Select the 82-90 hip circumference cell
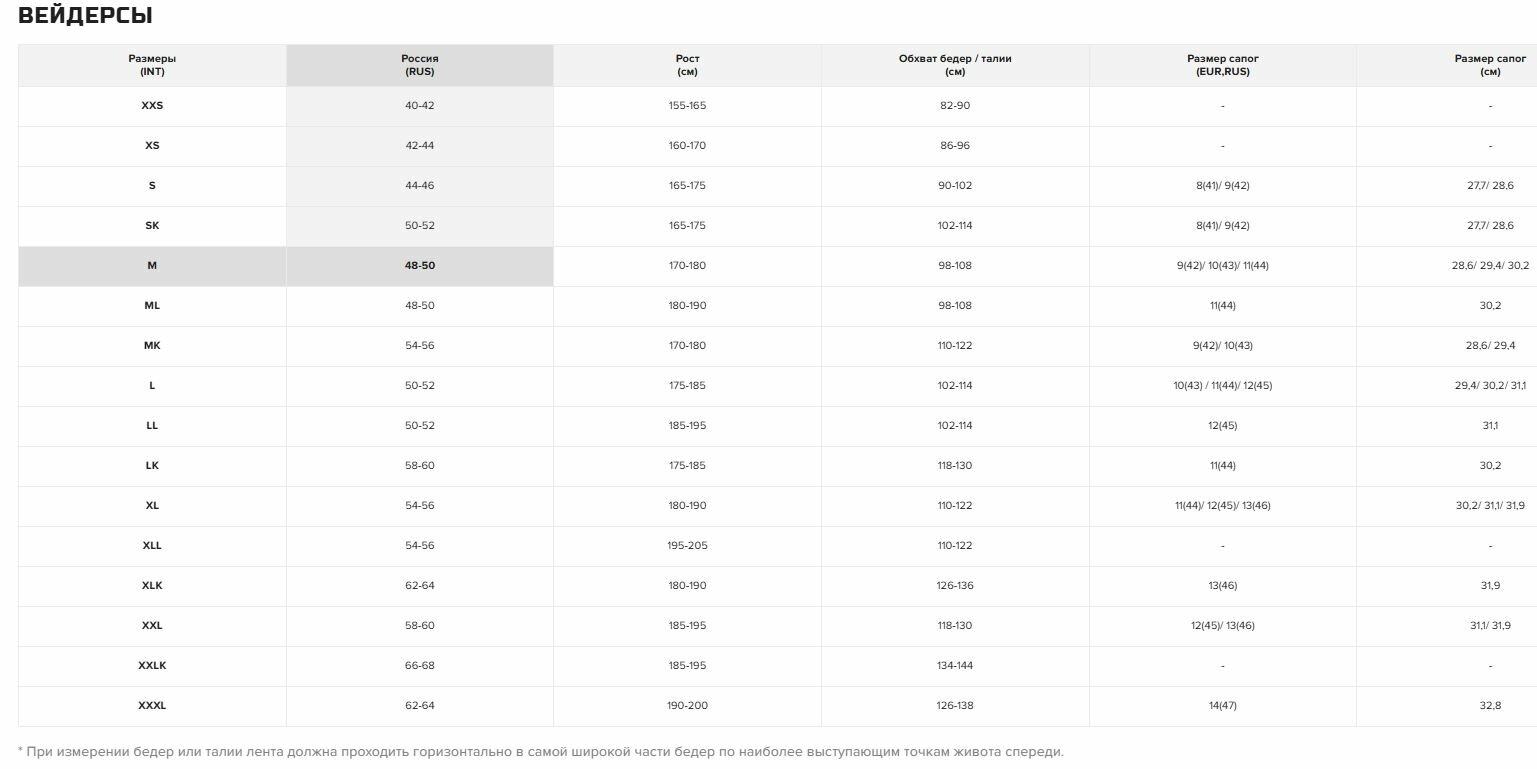 (x=955, y=106)
